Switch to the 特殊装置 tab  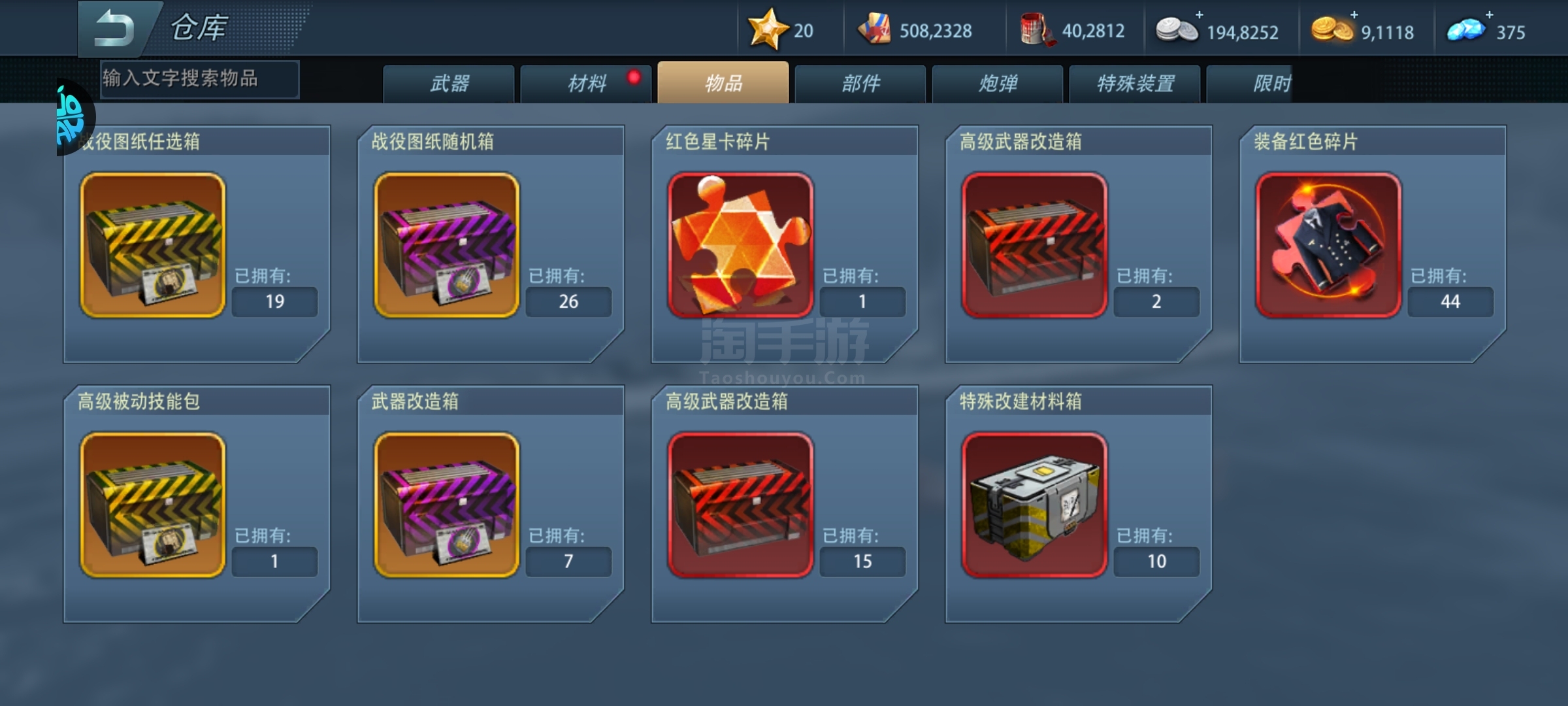click(1135, 84)
